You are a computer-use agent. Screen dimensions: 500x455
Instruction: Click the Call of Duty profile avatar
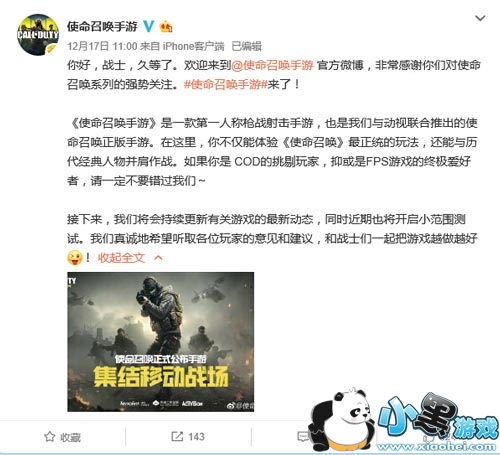tap(38, 34)
